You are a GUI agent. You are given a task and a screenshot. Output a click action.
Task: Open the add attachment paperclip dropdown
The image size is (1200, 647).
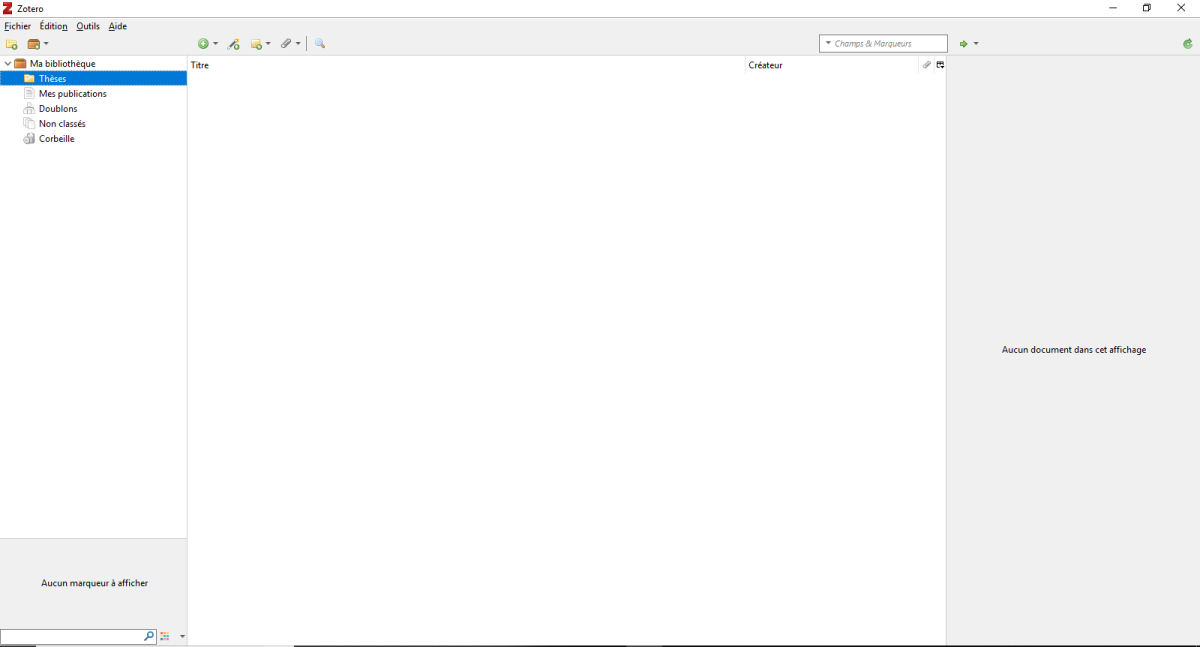pos(290,44)
